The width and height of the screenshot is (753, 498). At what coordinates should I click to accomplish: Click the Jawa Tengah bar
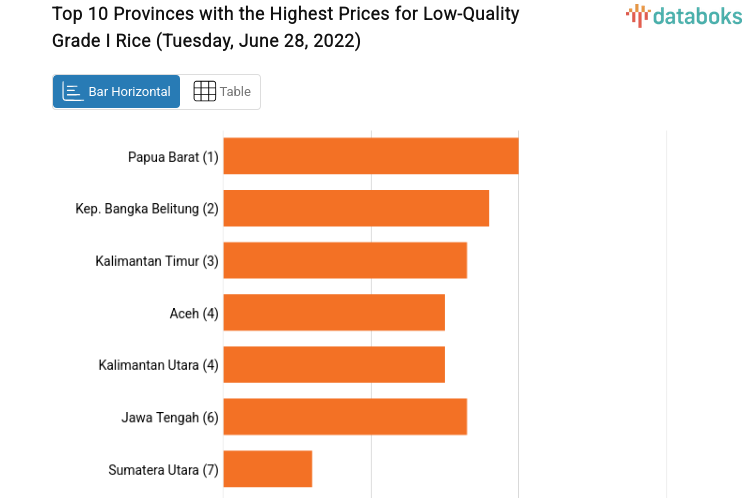(x=344, y=416)
